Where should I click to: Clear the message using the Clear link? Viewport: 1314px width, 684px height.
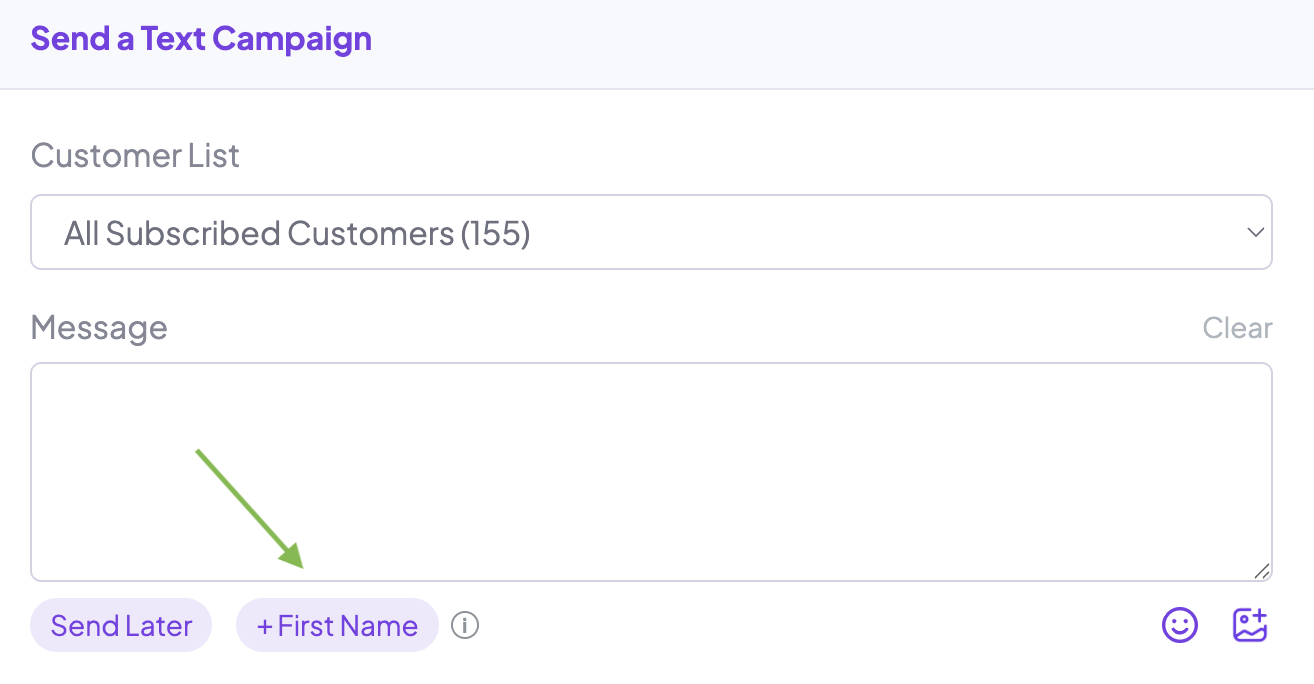coord(1237,328)
